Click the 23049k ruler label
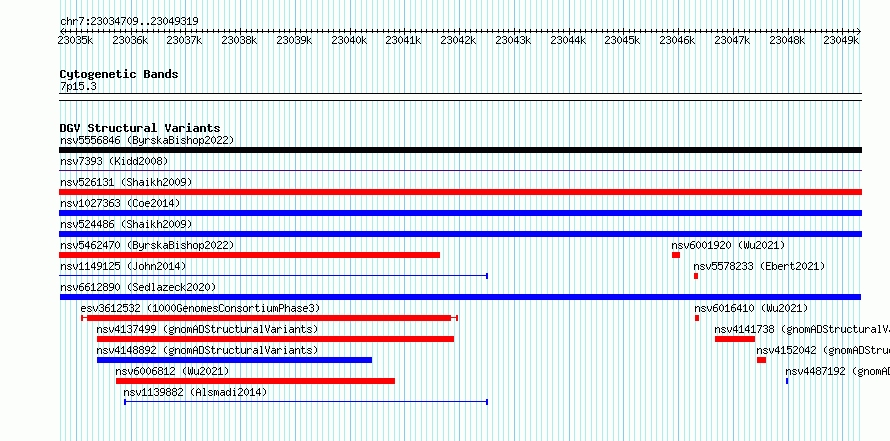The height and width of the screenshot is (441, 890). (841, 40)
